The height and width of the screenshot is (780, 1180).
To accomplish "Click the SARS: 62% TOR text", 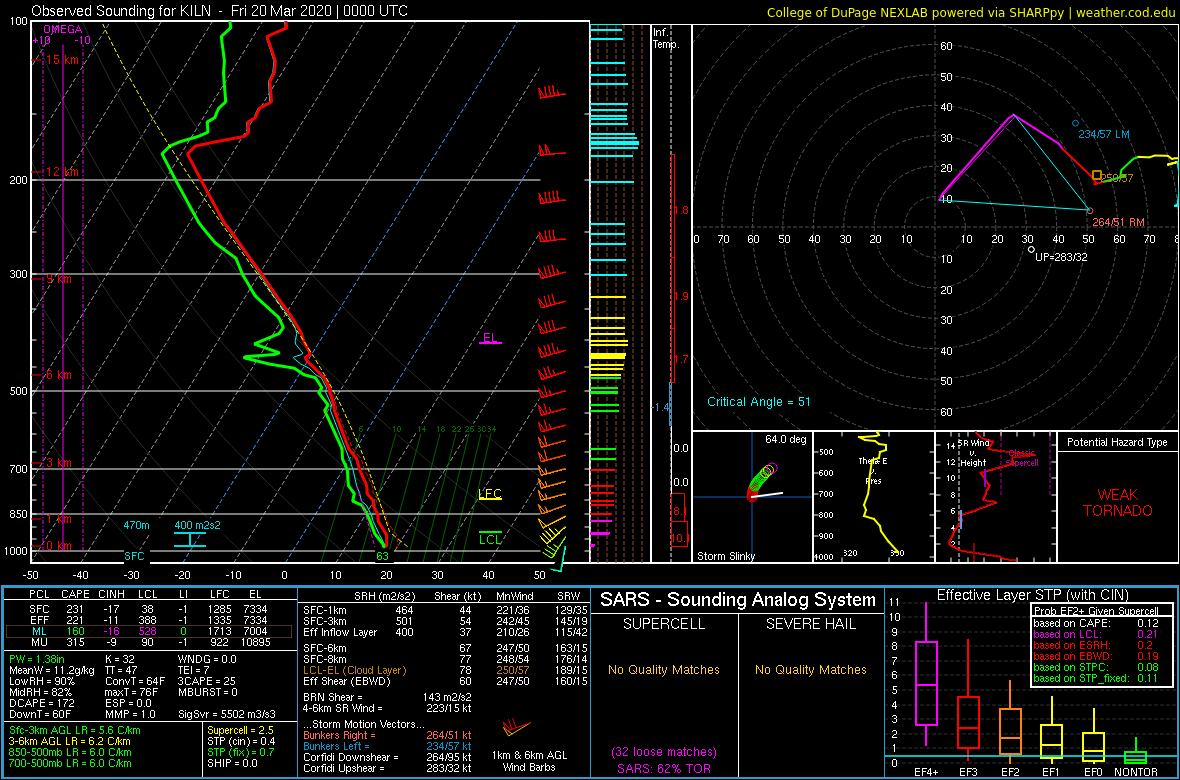I will click(x=664, y=767).
